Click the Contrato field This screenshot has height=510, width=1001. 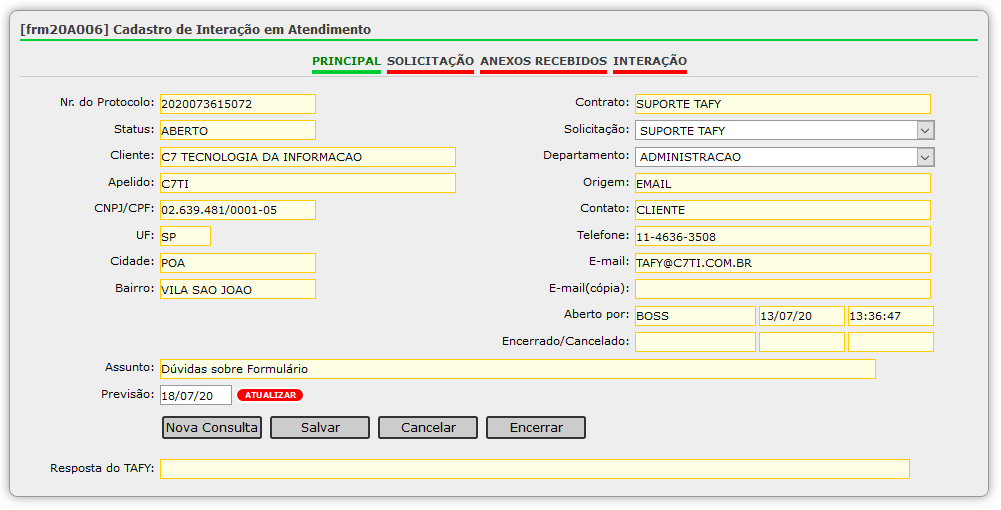pos(783,104)
